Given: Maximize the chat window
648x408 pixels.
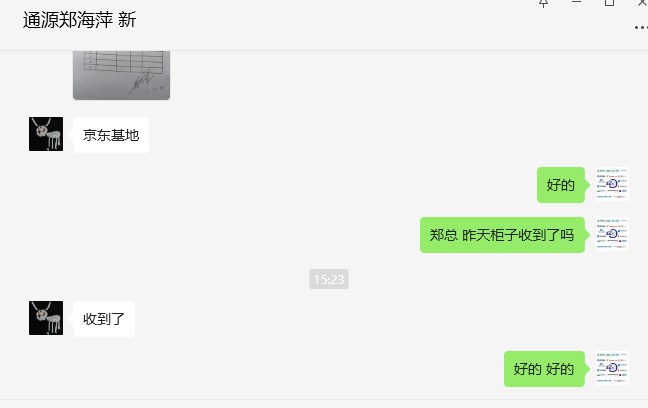Looking at the screenshot, I should 609,3.
